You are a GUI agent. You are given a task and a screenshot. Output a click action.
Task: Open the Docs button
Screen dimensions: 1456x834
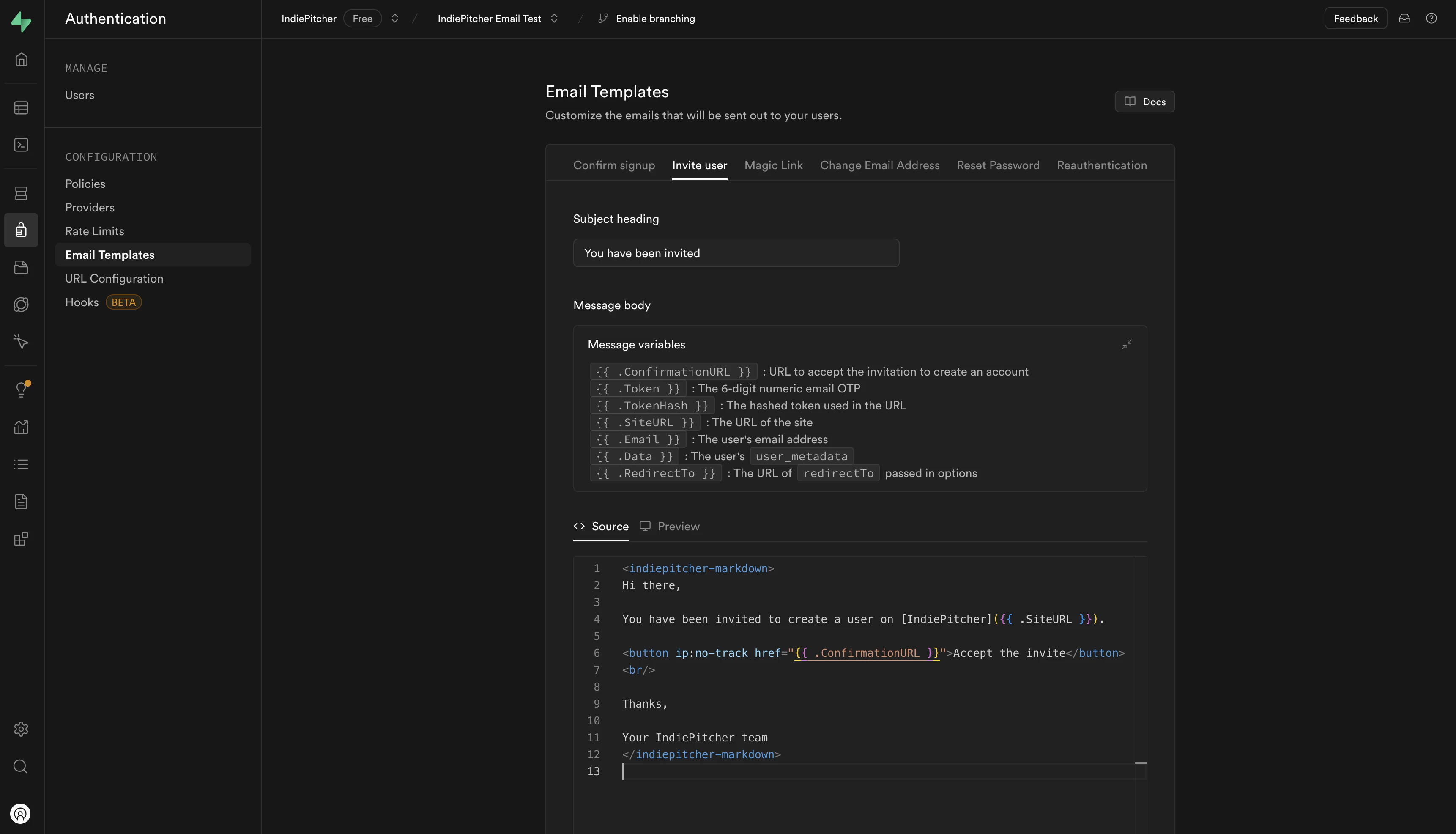click(x=1144, y=102)
